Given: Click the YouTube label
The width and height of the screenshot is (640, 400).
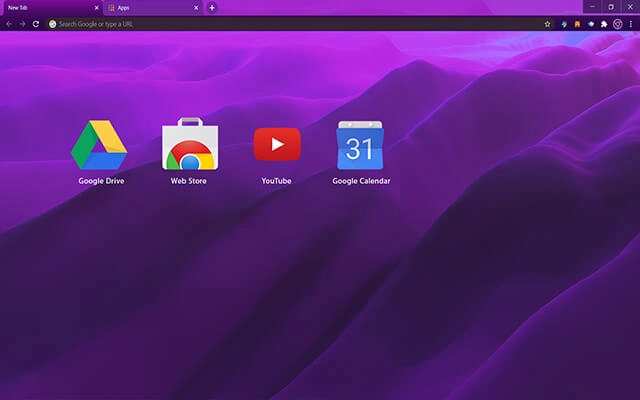Looking at the screenshot, I should (276, 181).
